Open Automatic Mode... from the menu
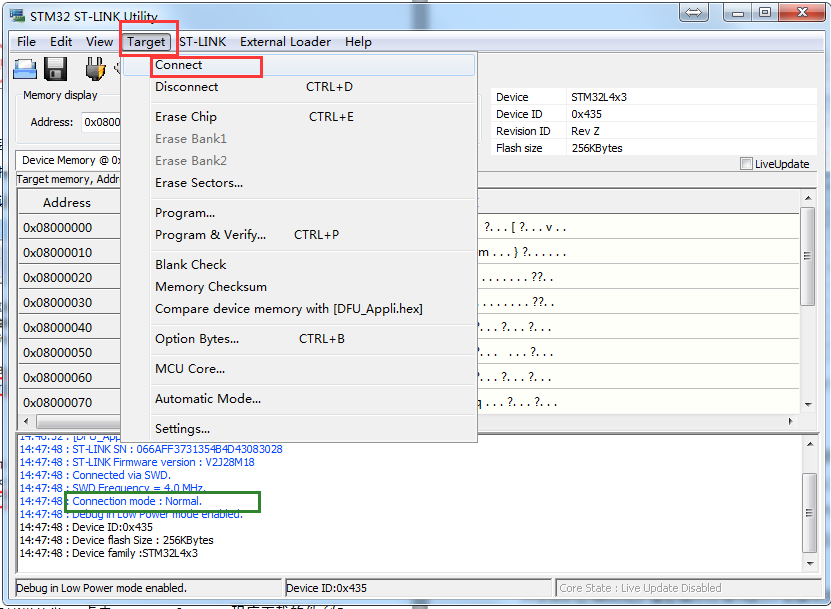Image resolution: width=831 pixels, height=609 pixels. 299,399
